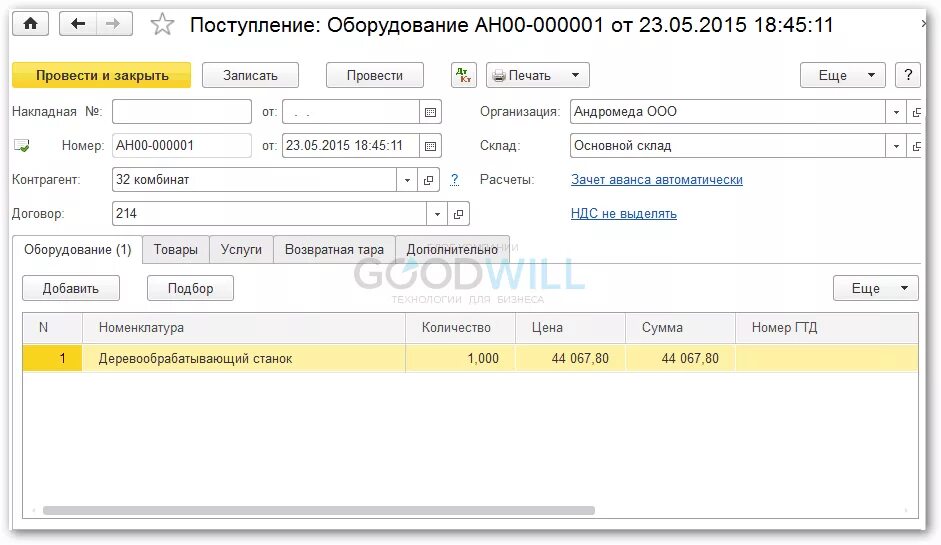Open the top Еще menu

coord(843,75)
